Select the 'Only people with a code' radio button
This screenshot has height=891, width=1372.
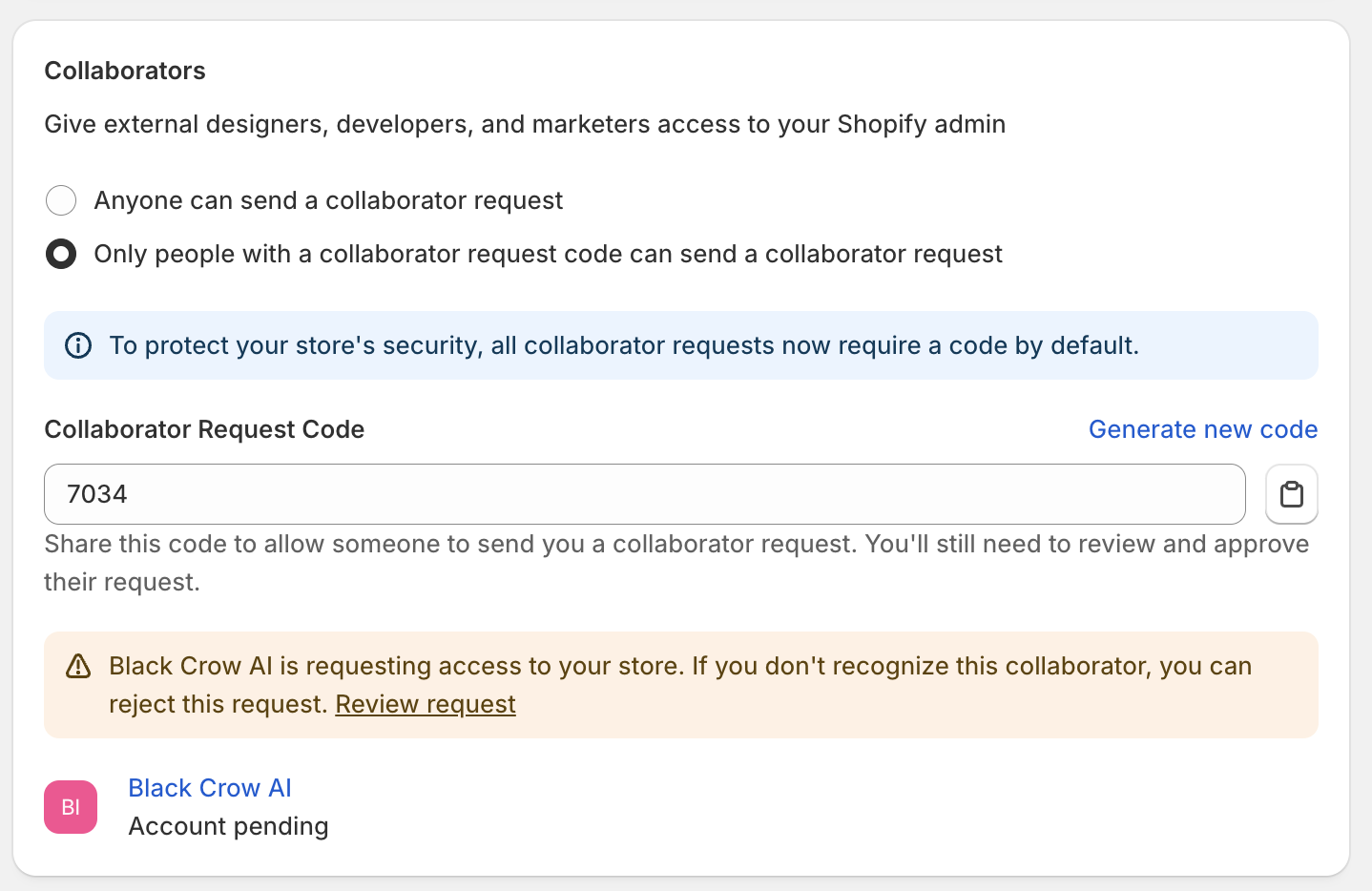[61, 254]
